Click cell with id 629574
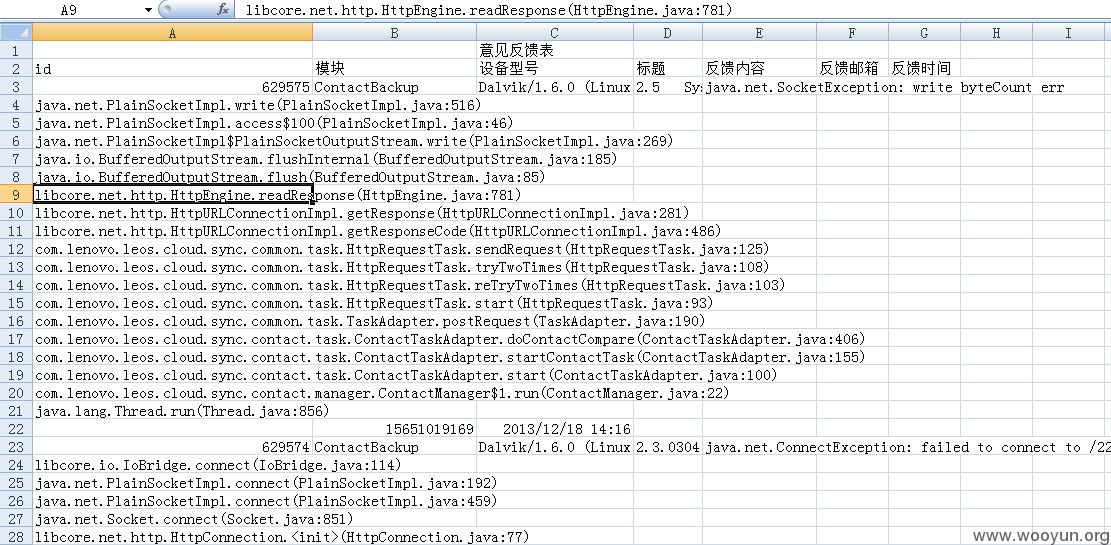The image size is (1111, 545). (x=172, y=447)
